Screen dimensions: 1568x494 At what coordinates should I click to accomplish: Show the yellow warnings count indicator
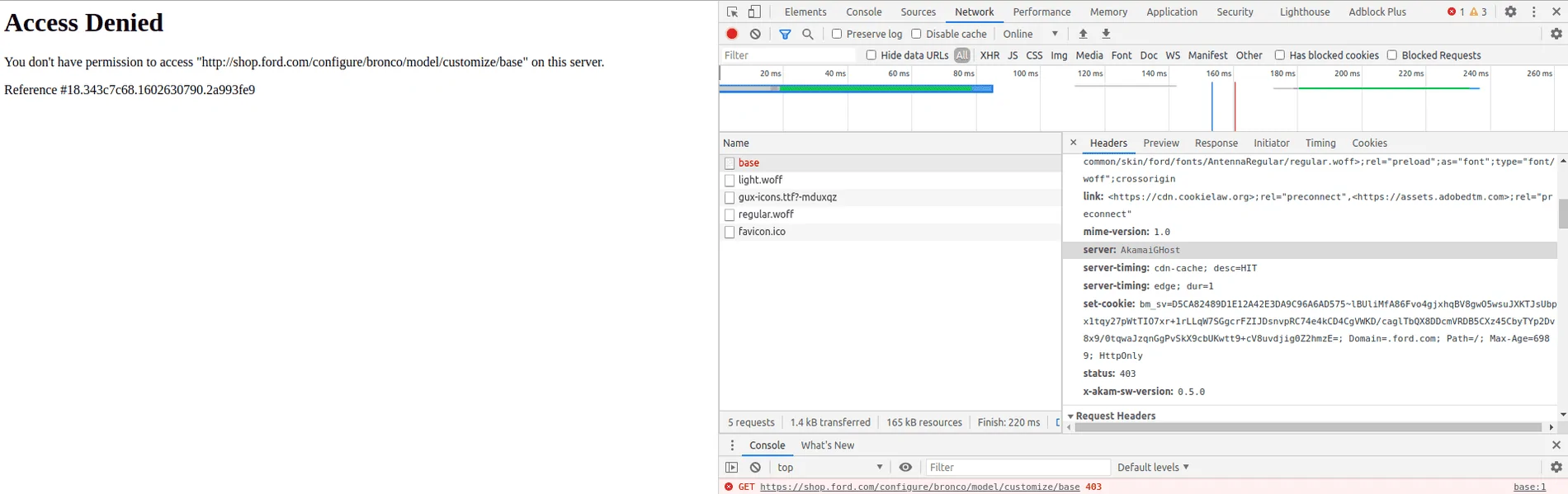1478,12
